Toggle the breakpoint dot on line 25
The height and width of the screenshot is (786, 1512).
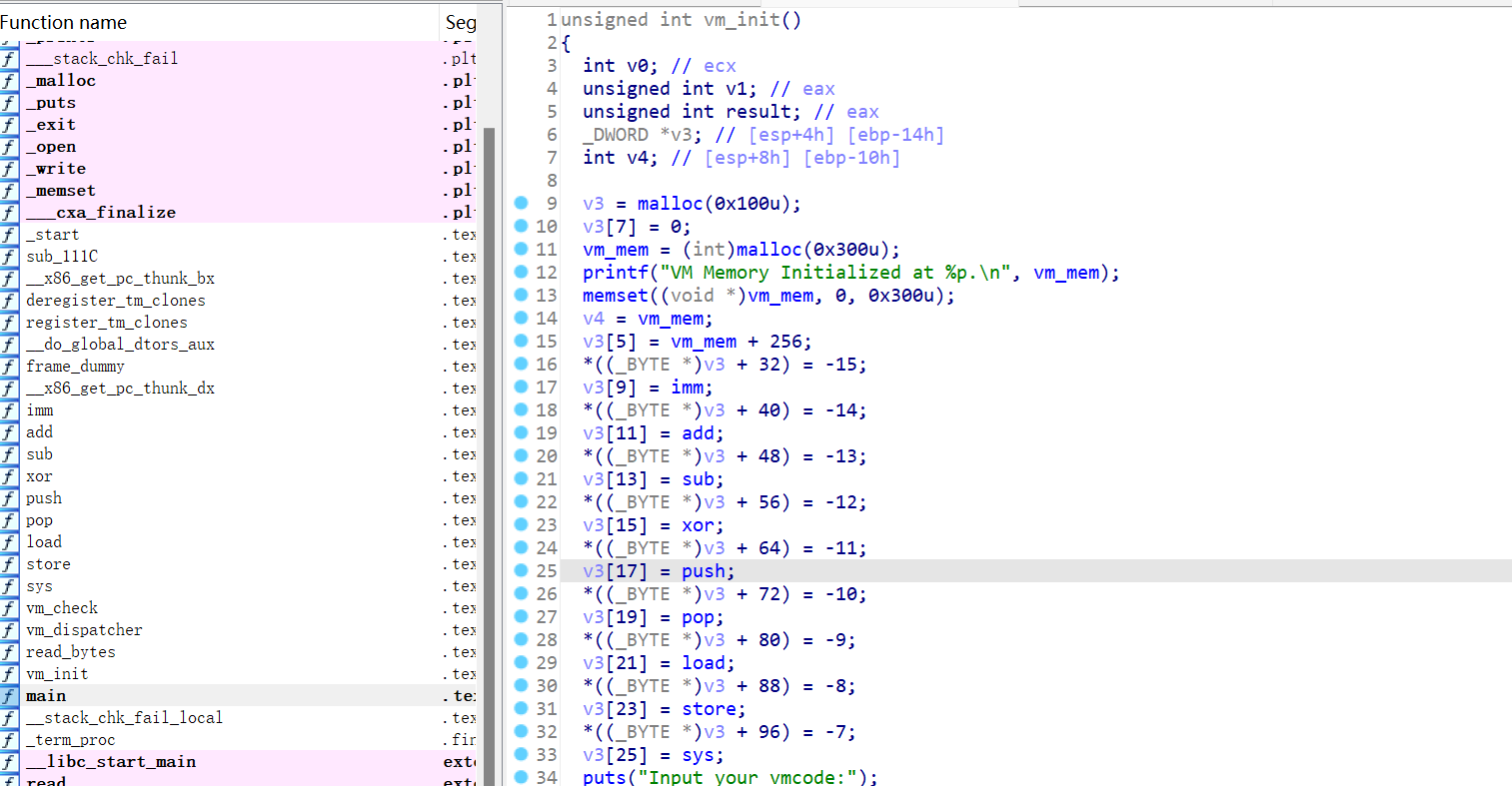(x=521, y=570)
